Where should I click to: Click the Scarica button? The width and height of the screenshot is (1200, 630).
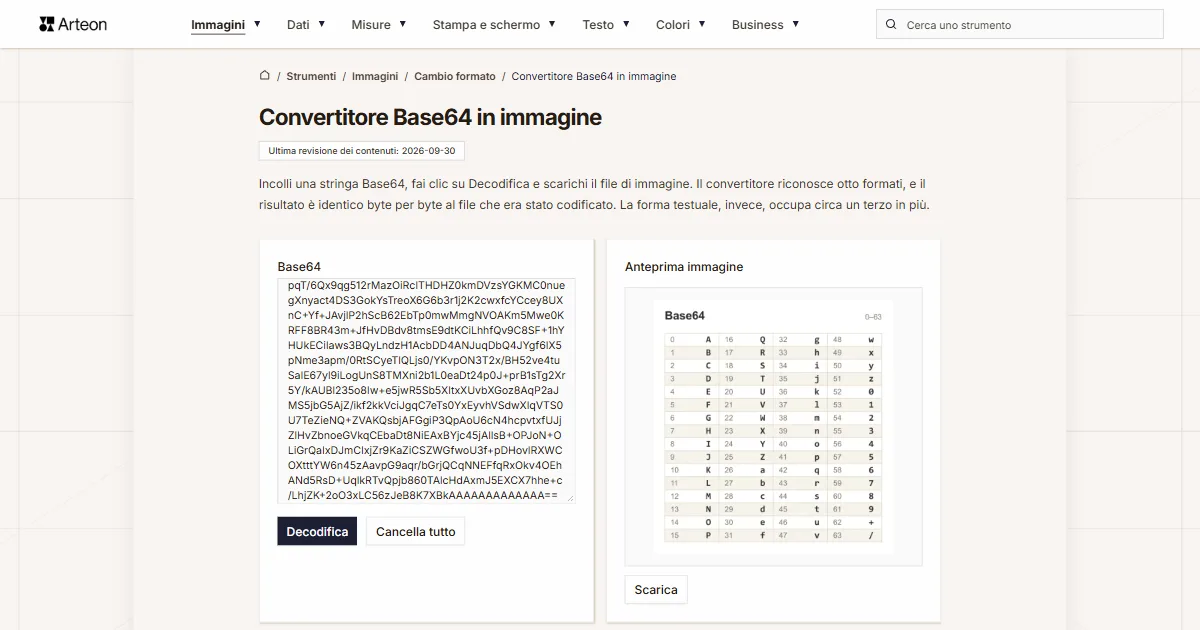[656, 589]
